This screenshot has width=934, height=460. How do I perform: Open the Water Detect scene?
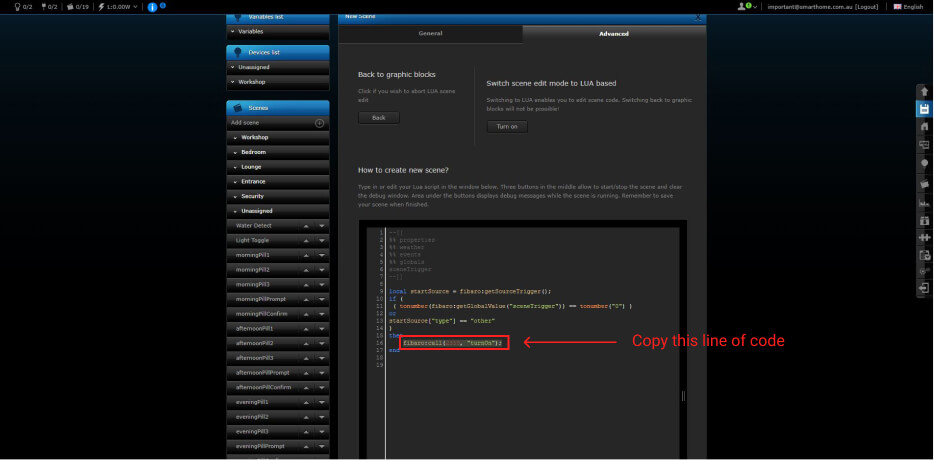tap(254, 226)
